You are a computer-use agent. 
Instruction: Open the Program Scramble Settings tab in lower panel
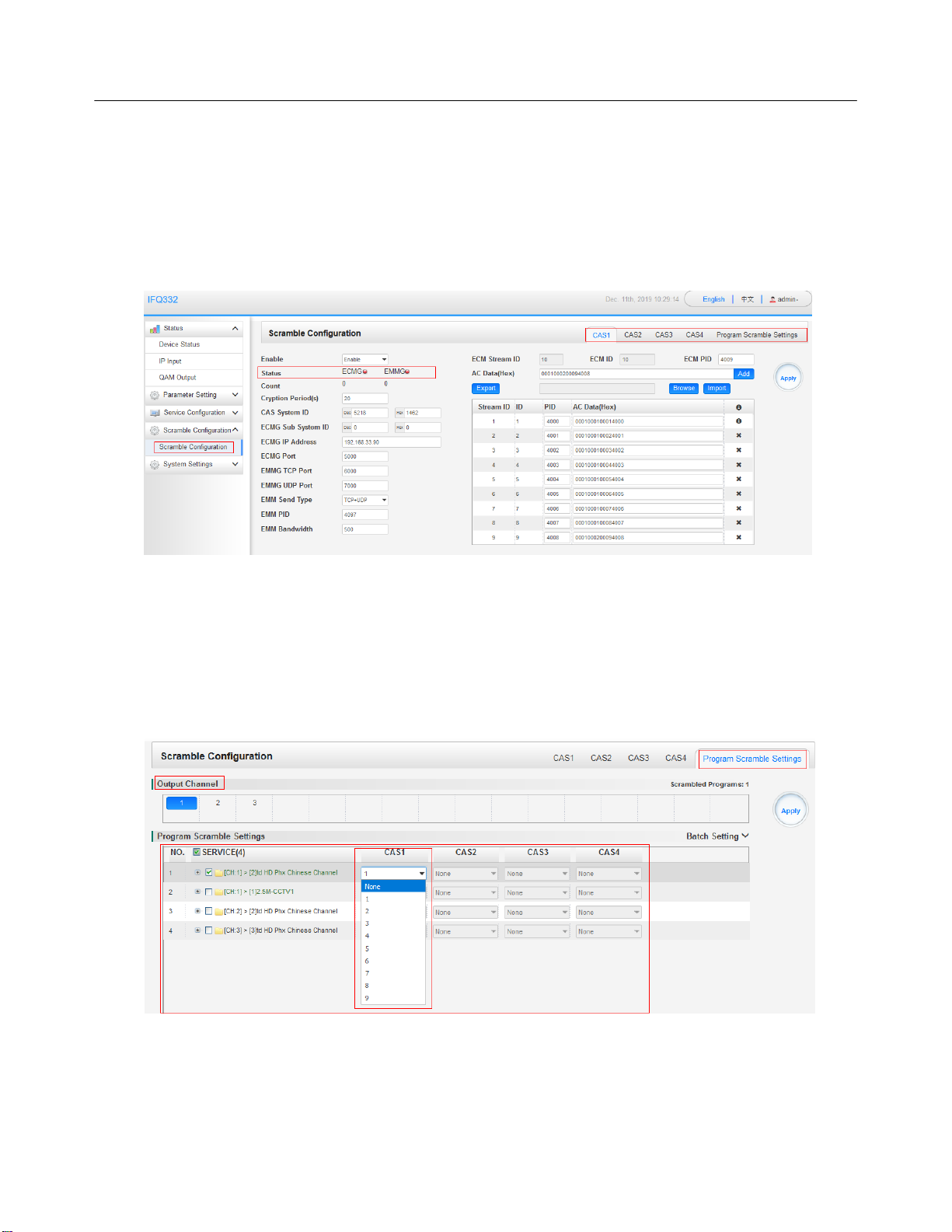pos(751,759)
